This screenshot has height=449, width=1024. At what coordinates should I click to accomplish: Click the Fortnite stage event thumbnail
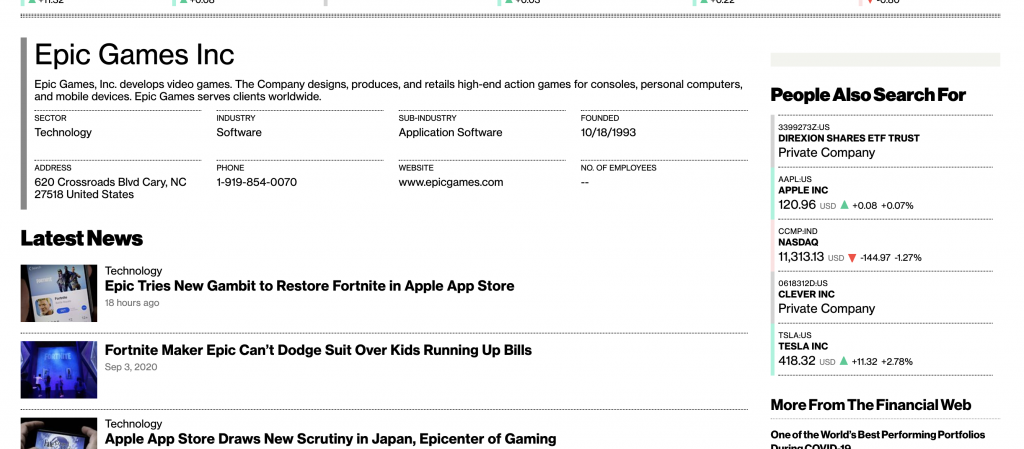tap(59, 370)
